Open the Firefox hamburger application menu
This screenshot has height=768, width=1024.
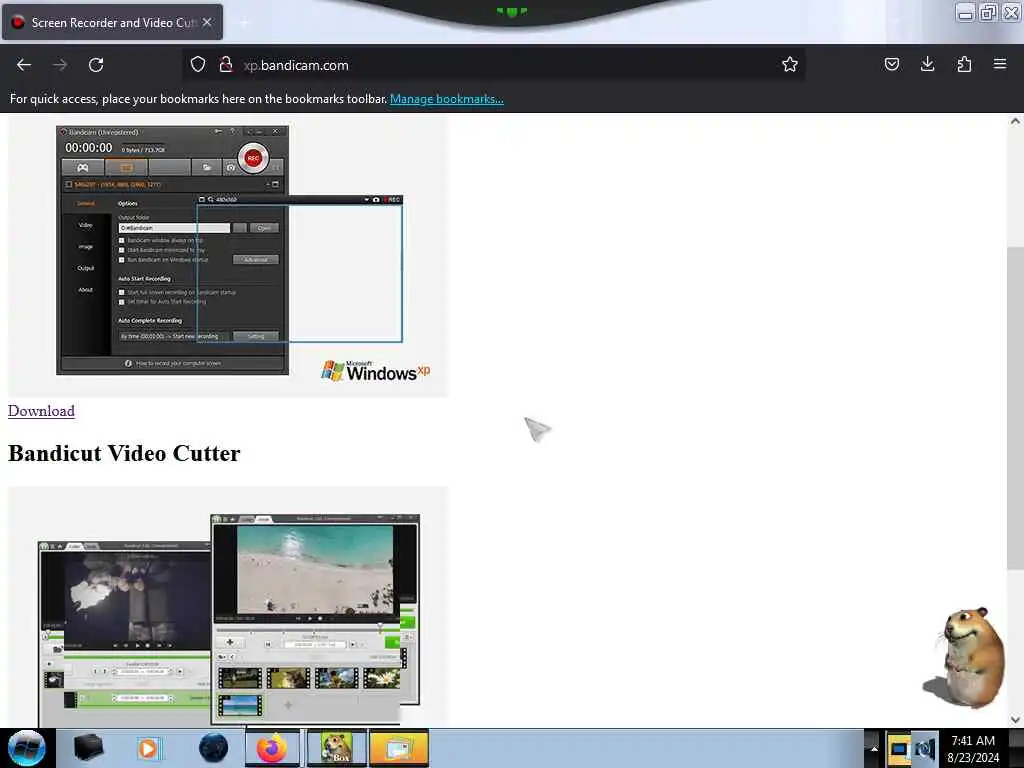[1000, 64]
